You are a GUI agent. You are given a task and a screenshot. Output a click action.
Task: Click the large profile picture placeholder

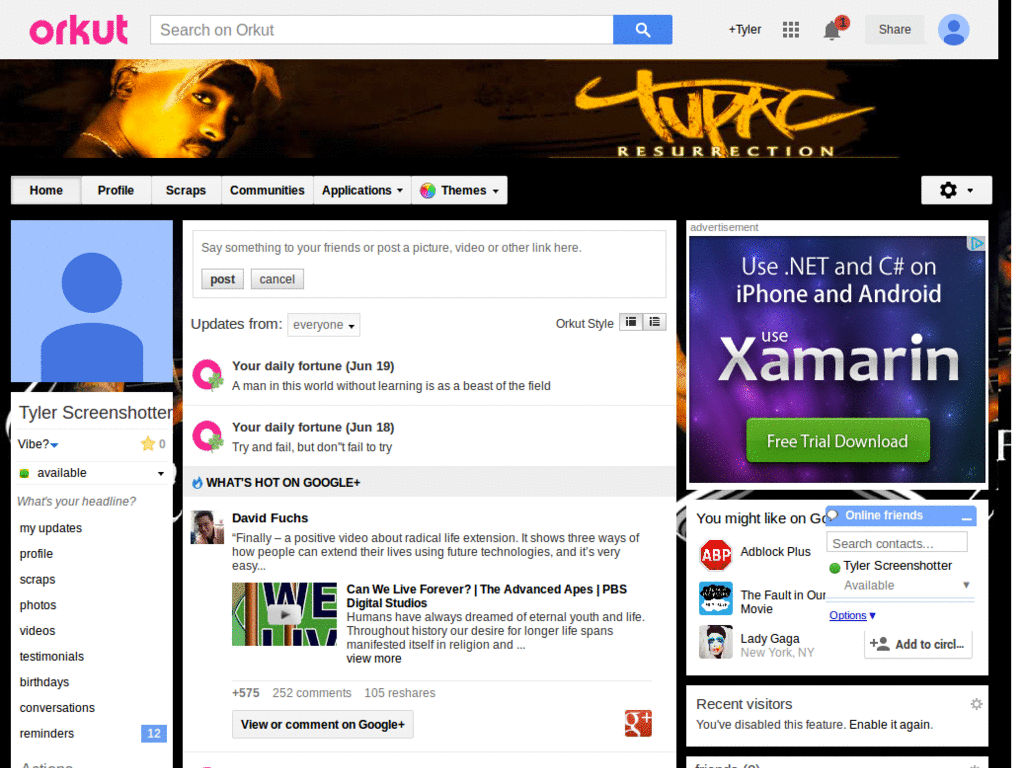coord(92,301)
